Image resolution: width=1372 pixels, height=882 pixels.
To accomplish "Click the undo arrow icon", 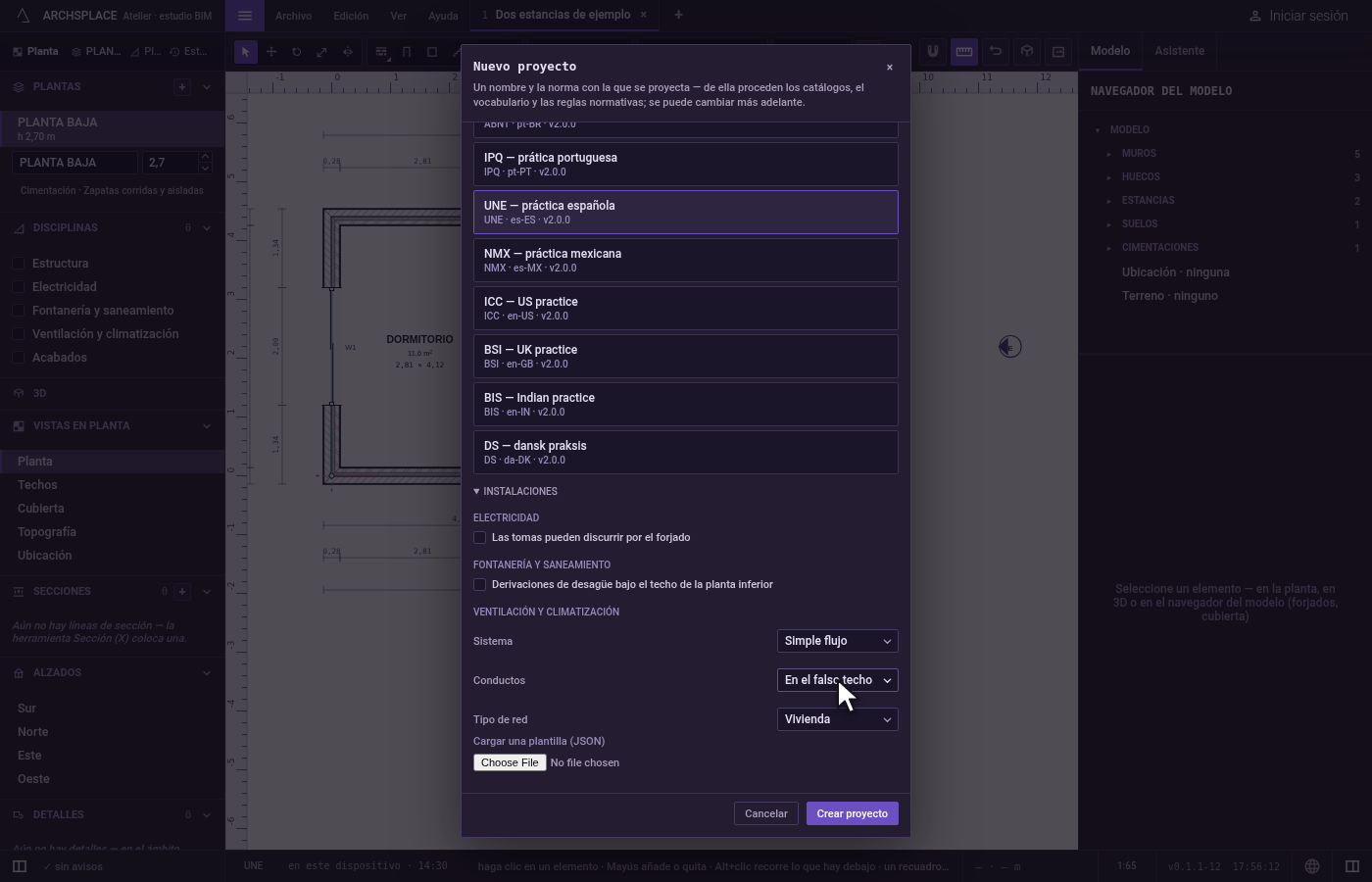I will click(996, 52).
